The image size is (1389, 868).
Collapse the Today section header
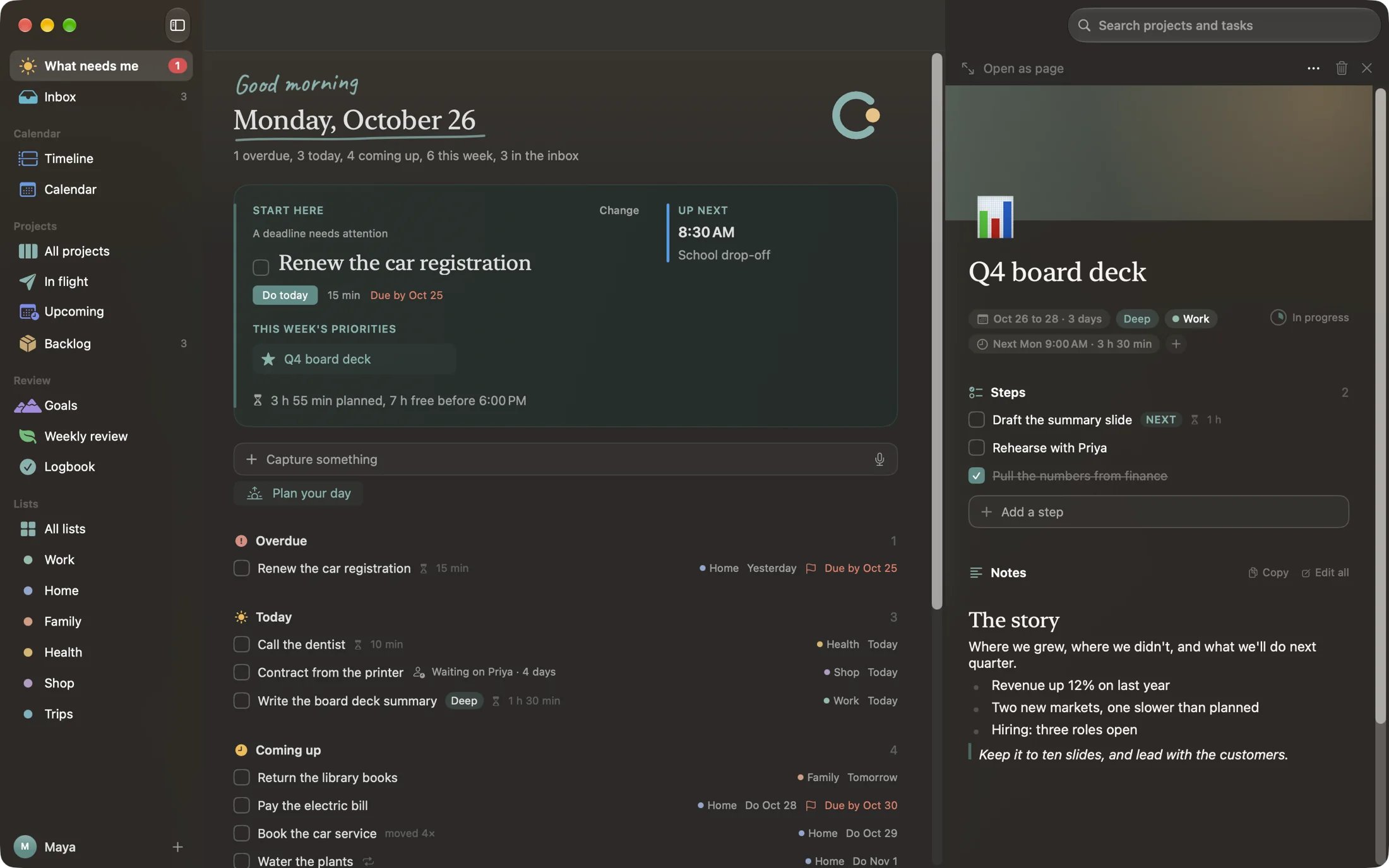pos(565,617)
